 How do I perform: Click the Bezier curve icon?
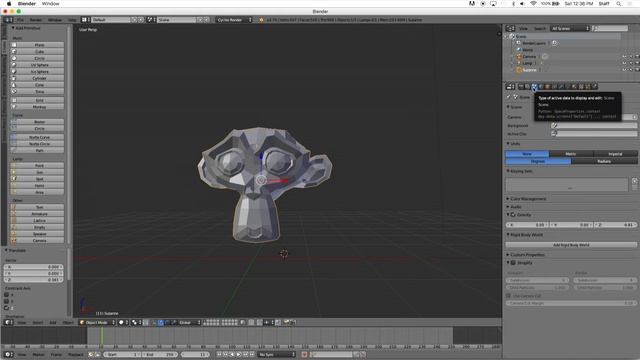(14, 122)
